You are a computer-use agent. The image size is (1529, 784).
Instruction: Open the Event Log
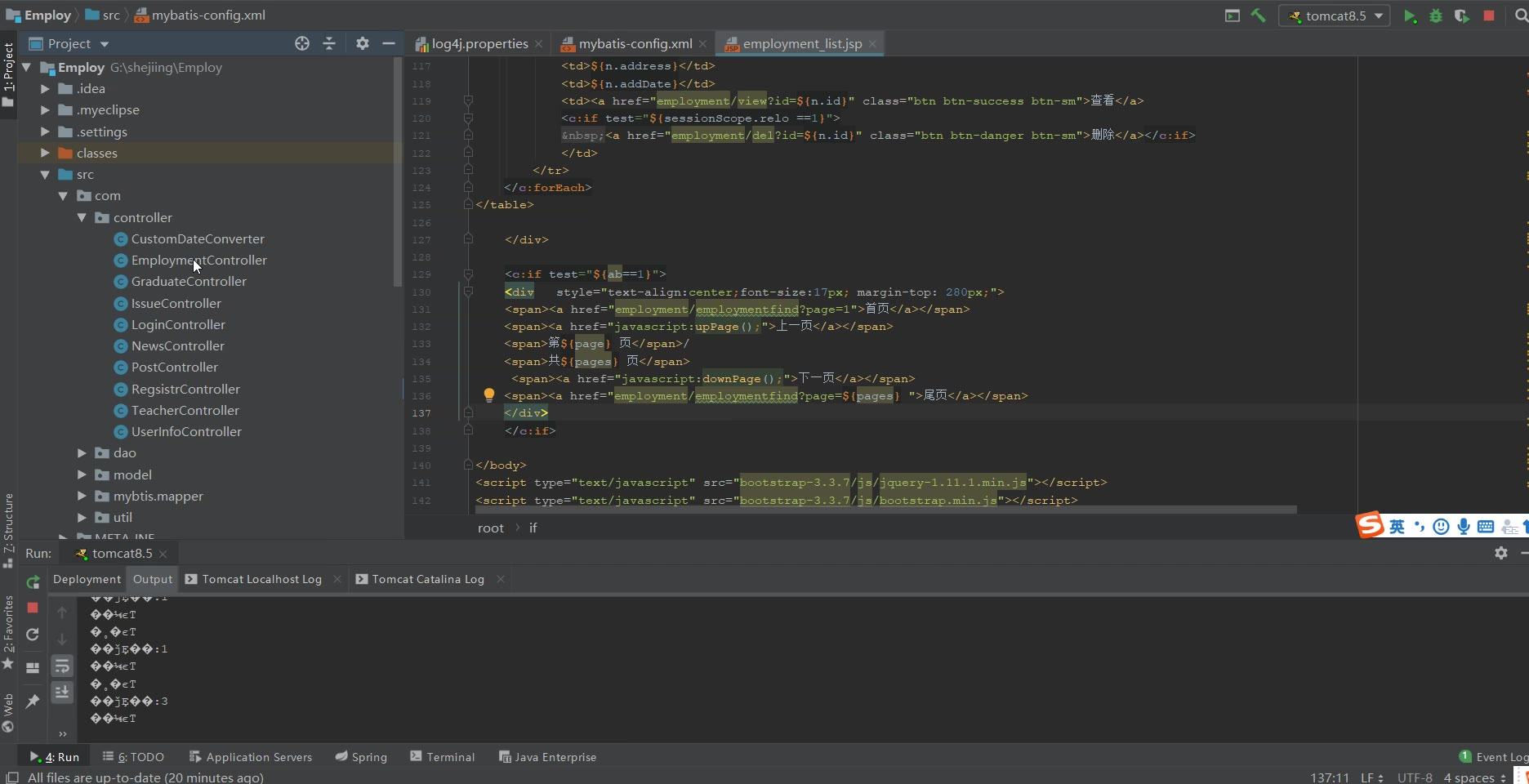(x=1494, y=757)
